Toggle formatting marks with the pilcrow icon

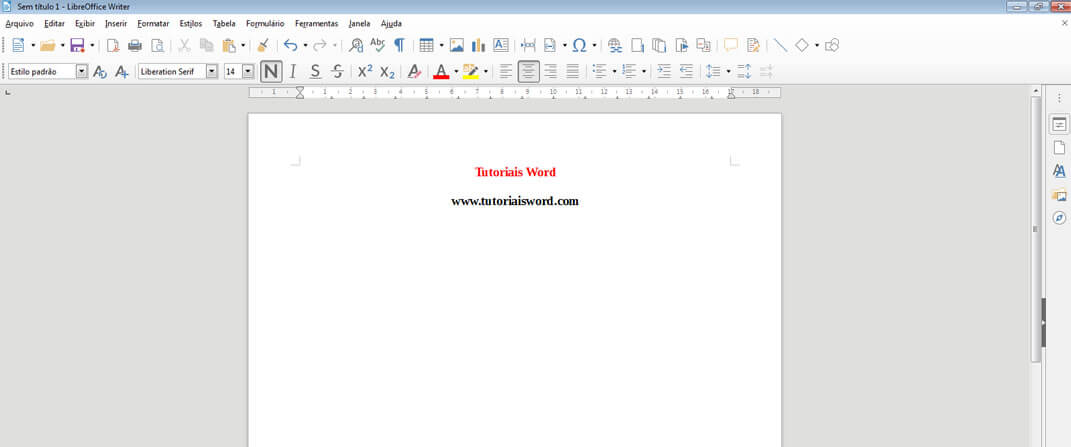[x=399, y=45]
